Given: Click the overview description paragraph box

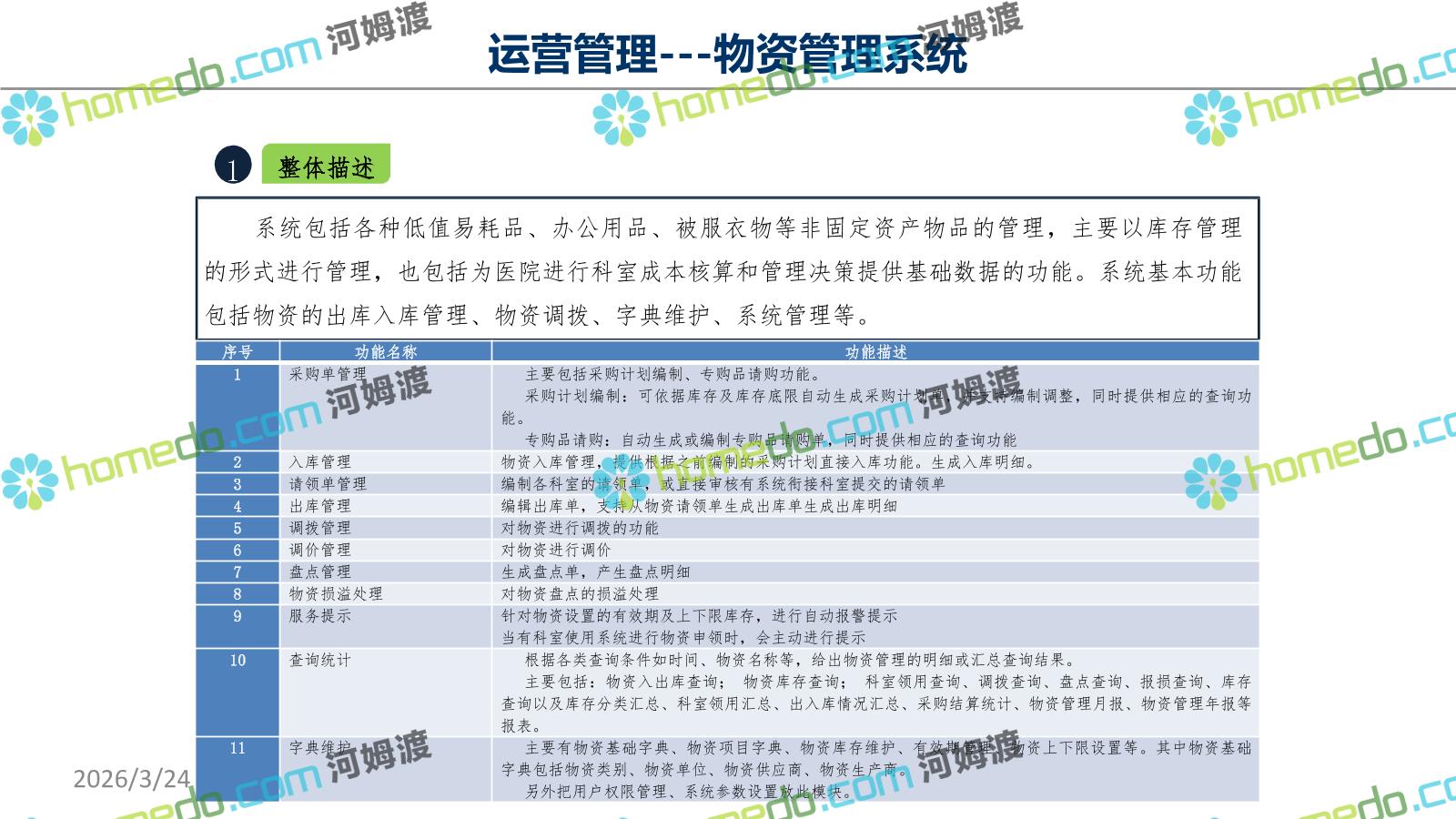Looking at the screenshot, I should (x=727, y=270).
